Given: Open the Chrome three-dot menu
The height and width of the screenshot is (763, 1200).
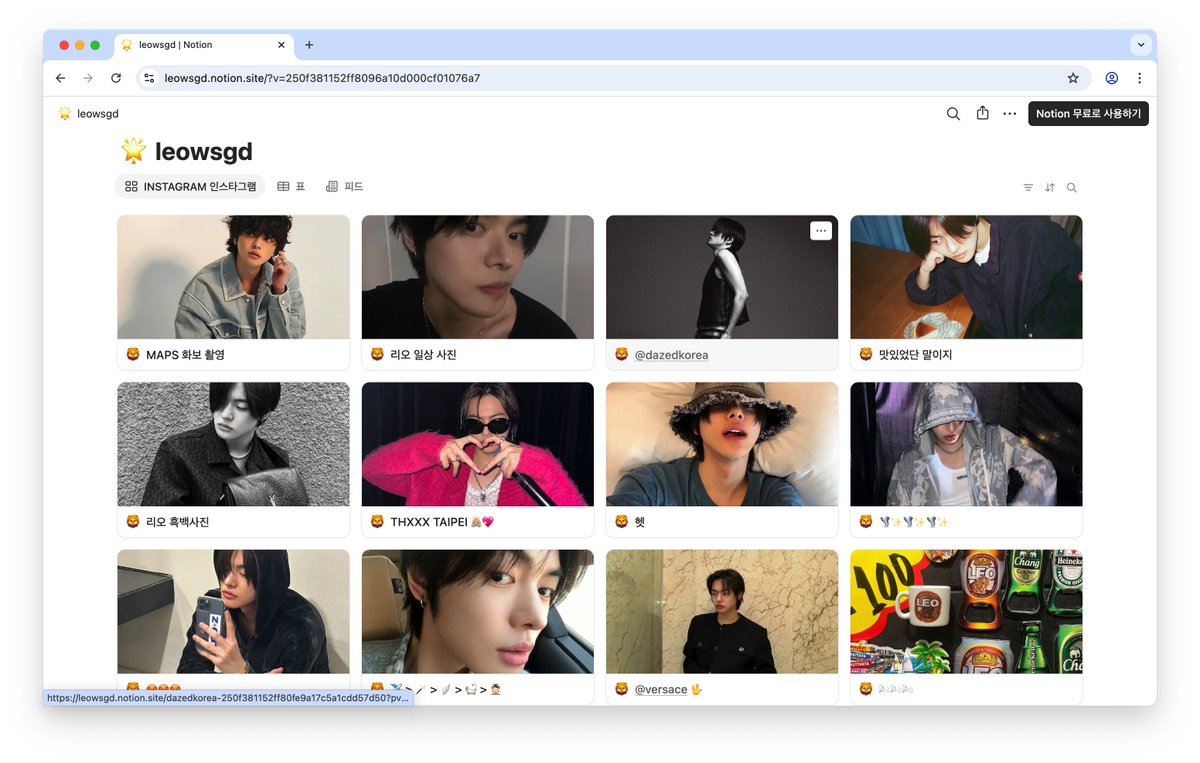Looking at the screenshot, I should 1139,78.
